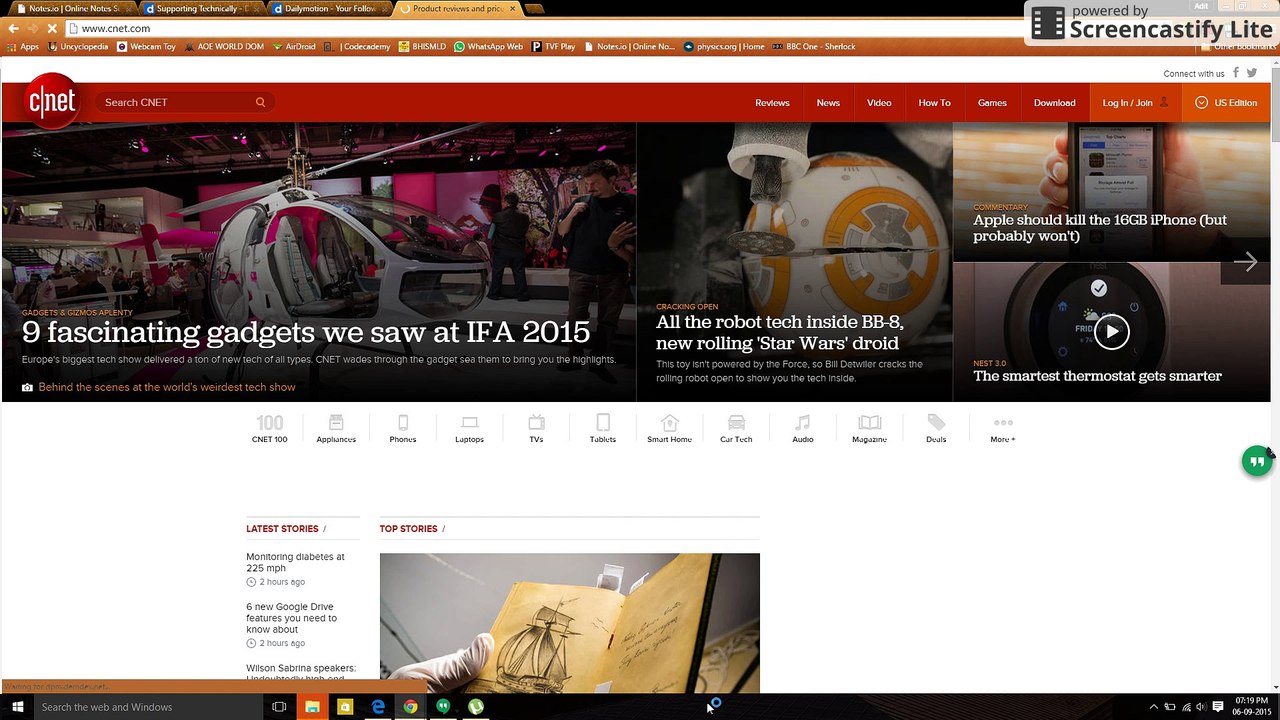
Task: Open the BBC One - Sherlock bookmark
Action: point(813,47)
